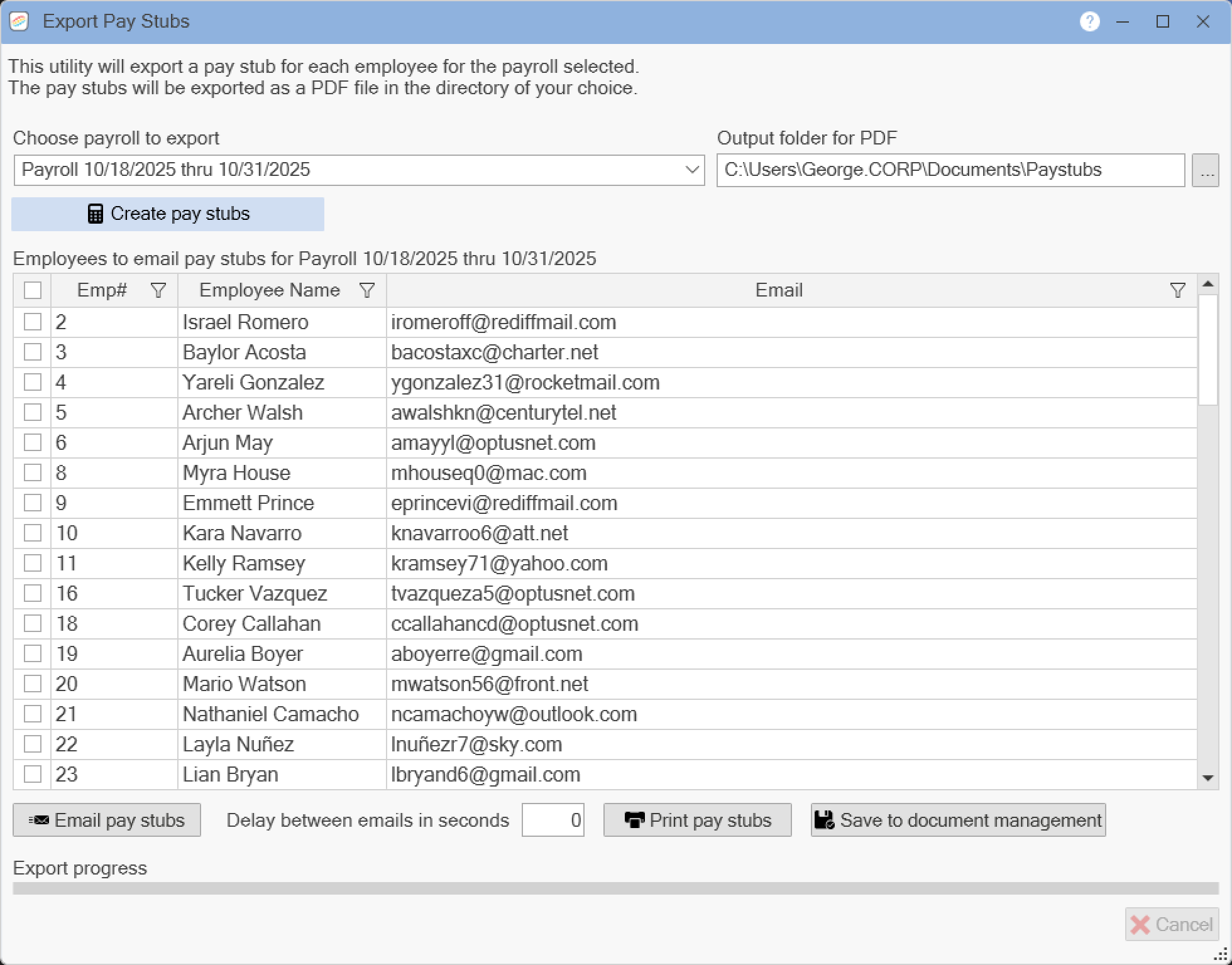
Task: Check the select-all header checkbox
Action: point(33,290)
